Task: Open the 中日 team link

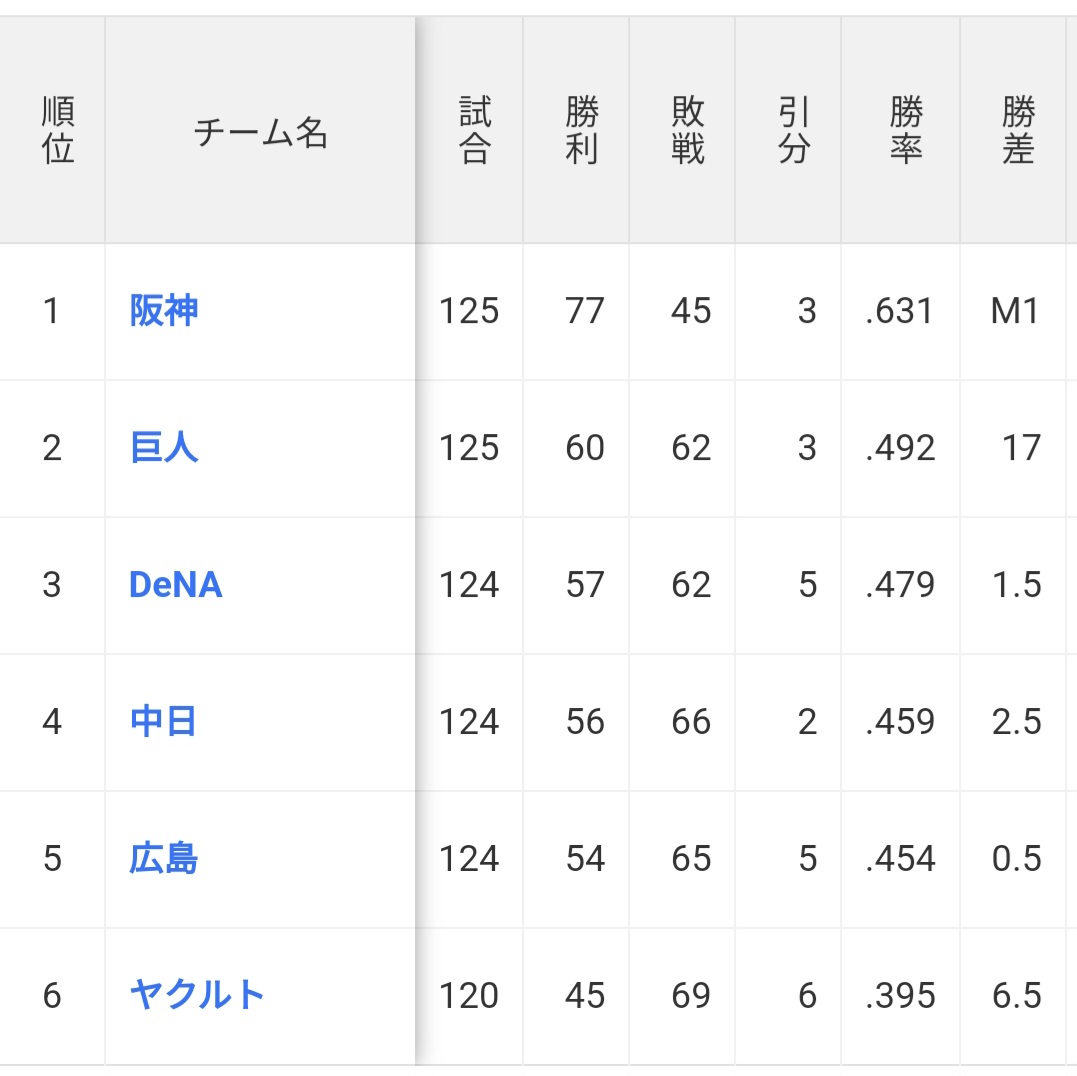Action: coord(163,721)
